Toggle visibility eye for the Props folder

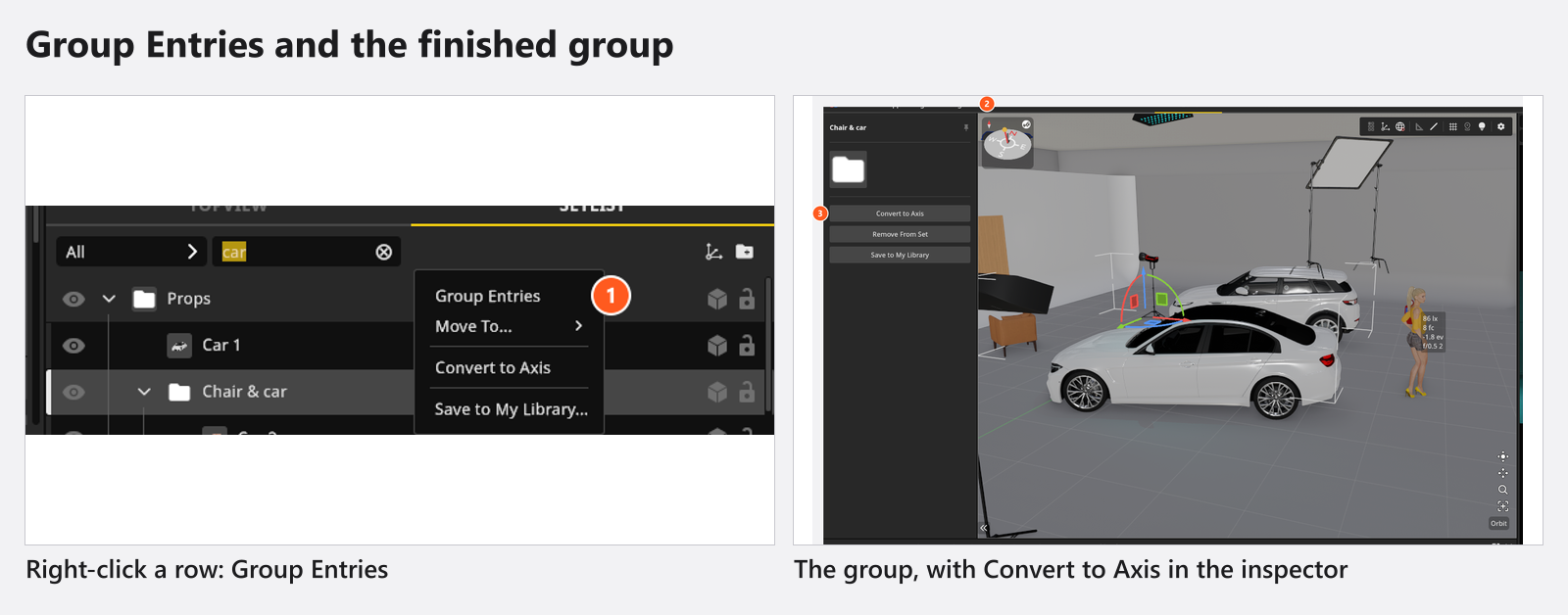(73, 299)
